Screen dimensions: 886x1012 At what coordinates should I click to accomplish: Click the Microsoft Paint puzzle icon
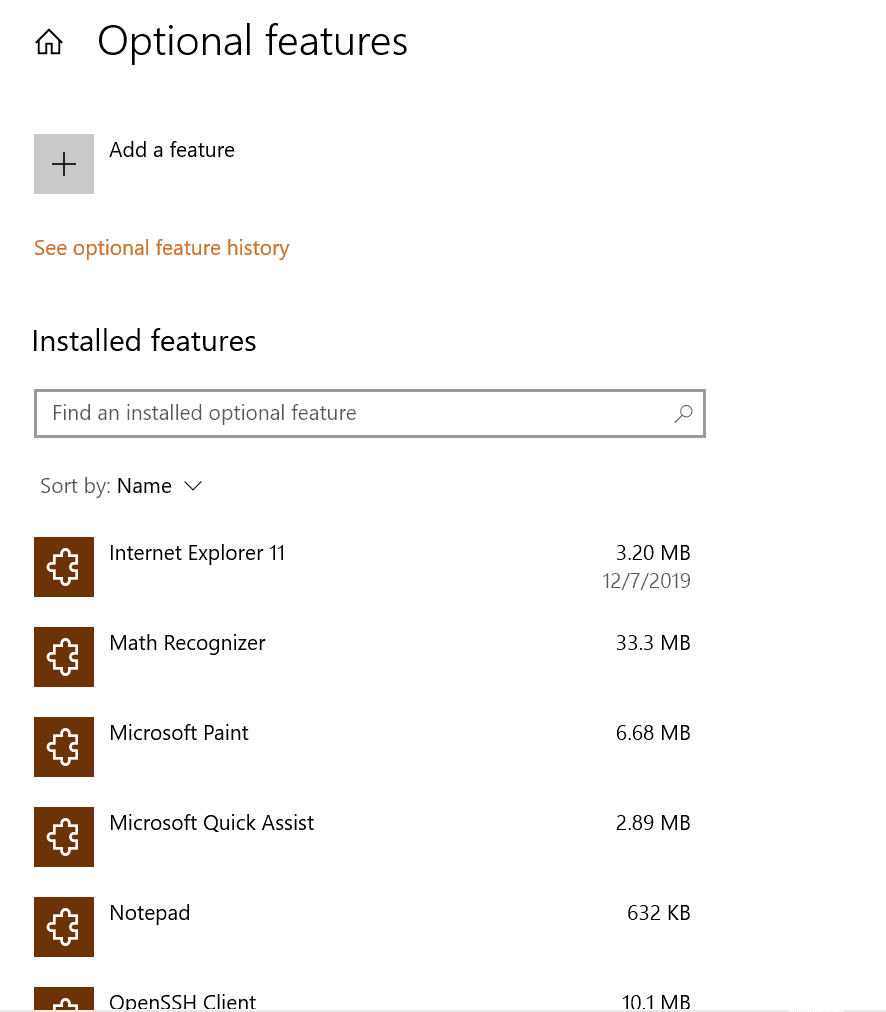click(64, 747)
